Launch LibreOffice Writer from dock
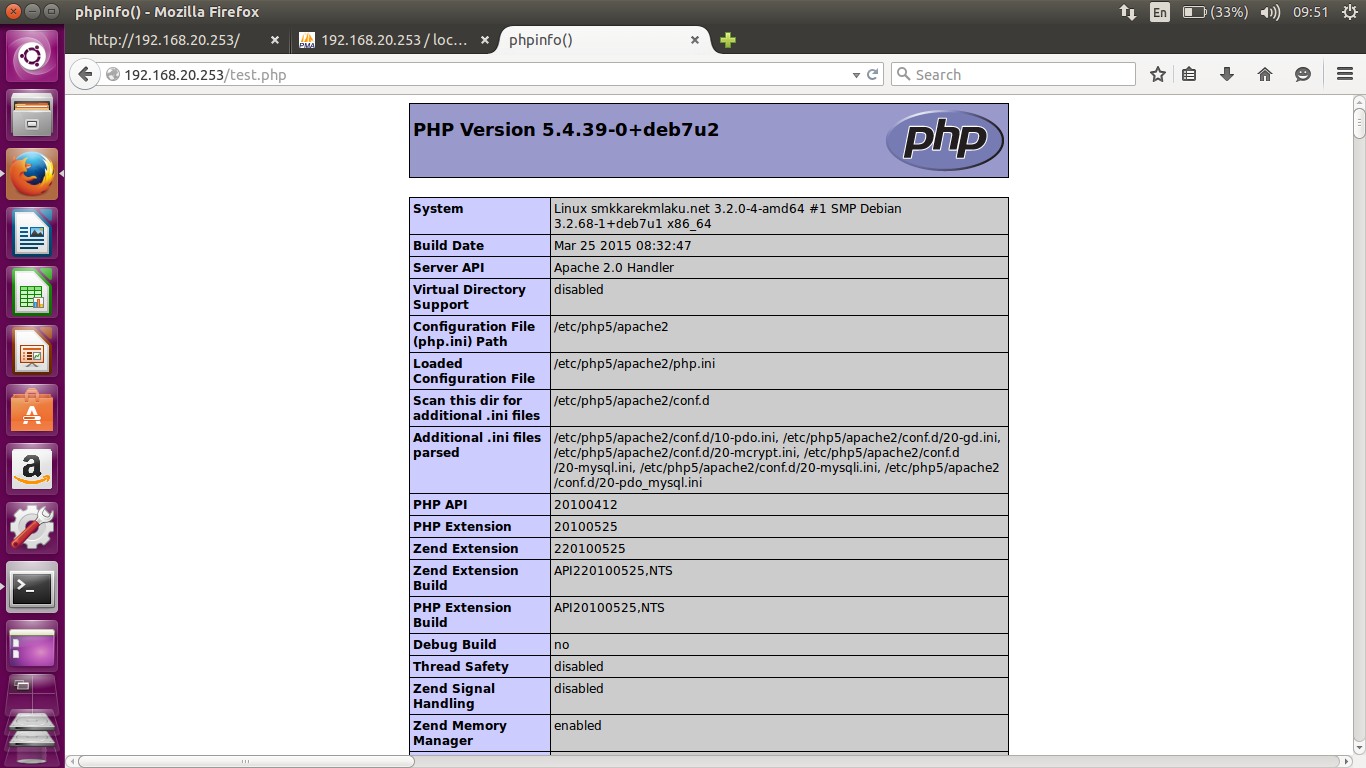This screenshot has width=1366, height=768. click(32, 233)
